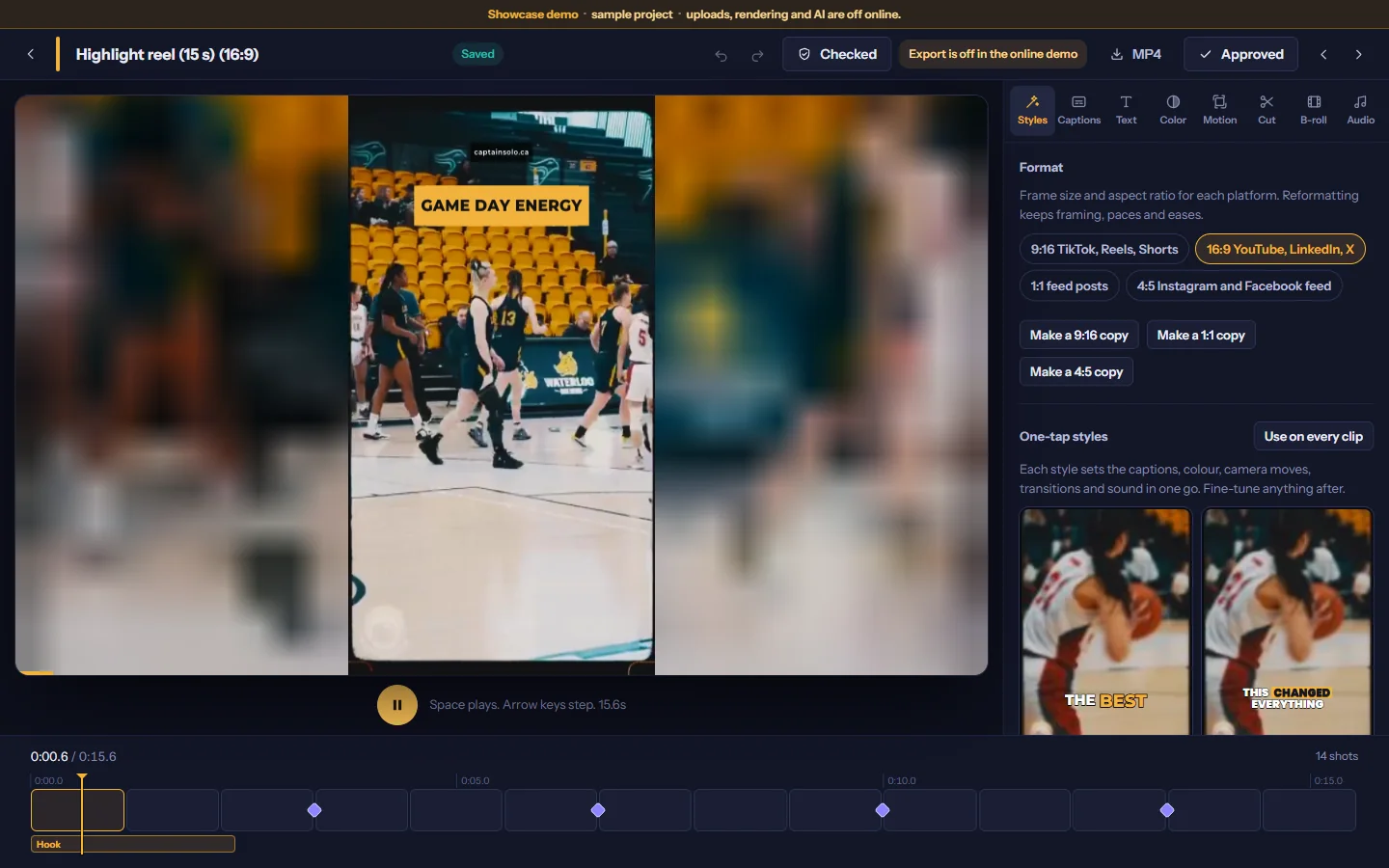
Task: Click the fourth keyframe diamond on timeline
Action: [1167, 810]
